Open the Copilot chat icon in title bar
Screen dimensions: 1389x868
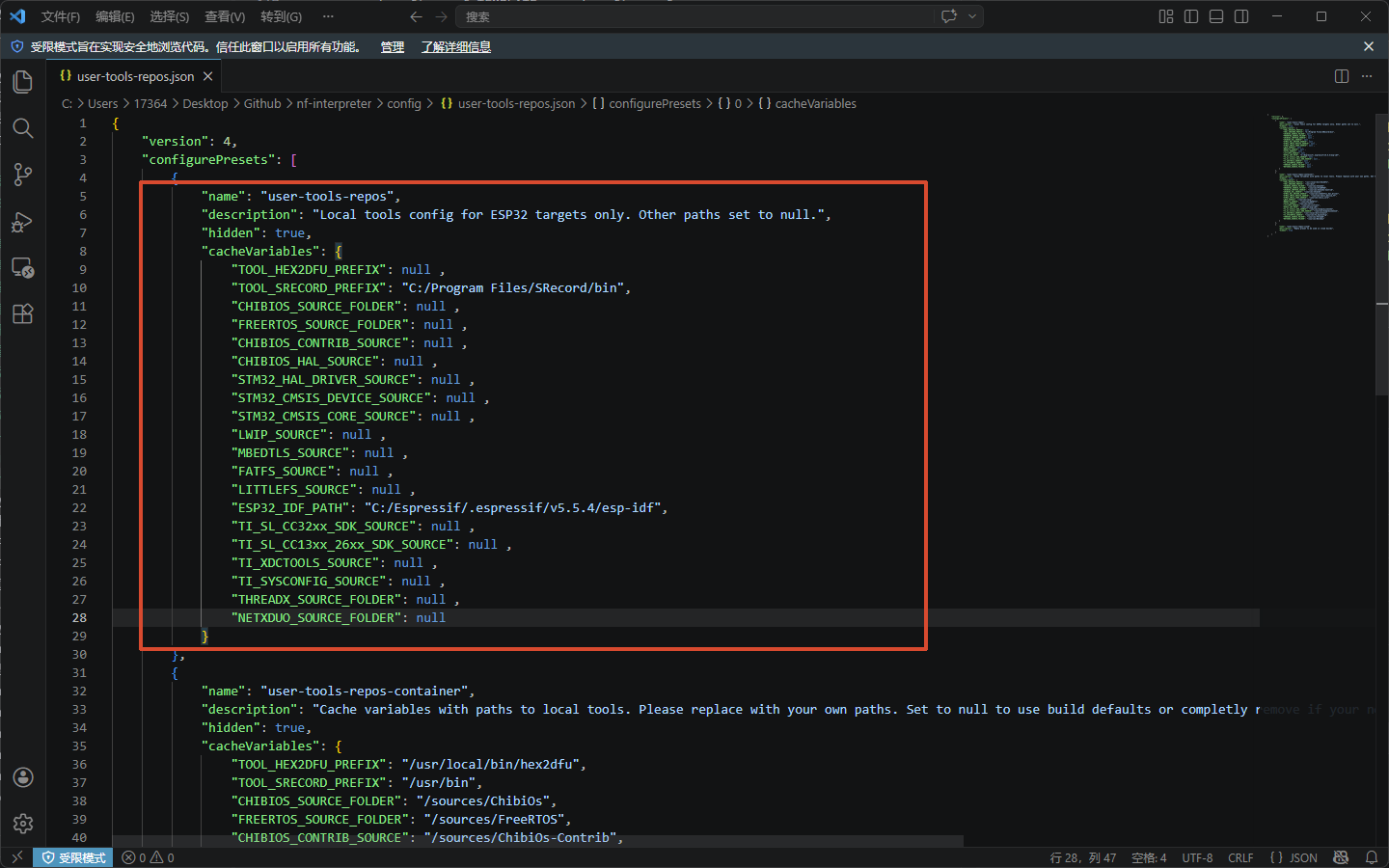pos(949,16)
